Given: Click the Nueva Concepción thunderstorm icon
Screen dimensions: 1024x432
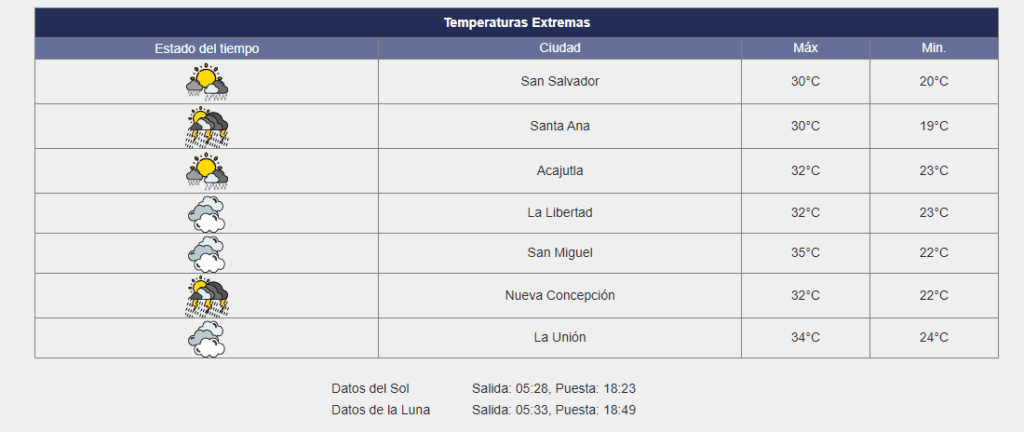Looking at the screenshot, I should tap(206, 296).
